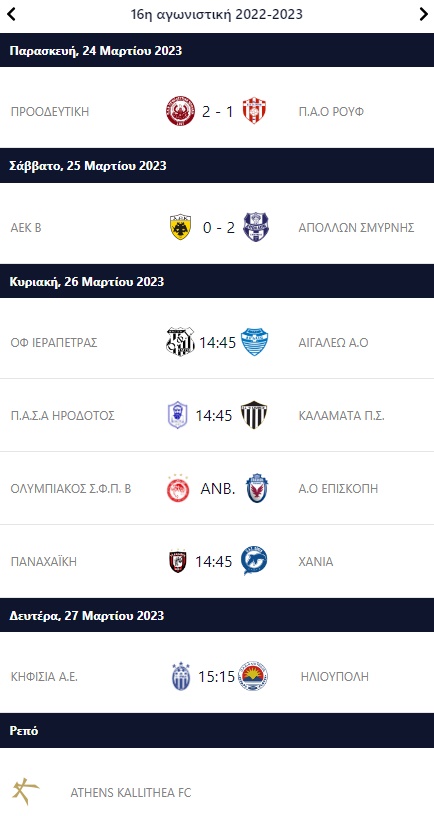
Task: Click the Chania blue dolphin crest
Action: click(x=254, y=560)
